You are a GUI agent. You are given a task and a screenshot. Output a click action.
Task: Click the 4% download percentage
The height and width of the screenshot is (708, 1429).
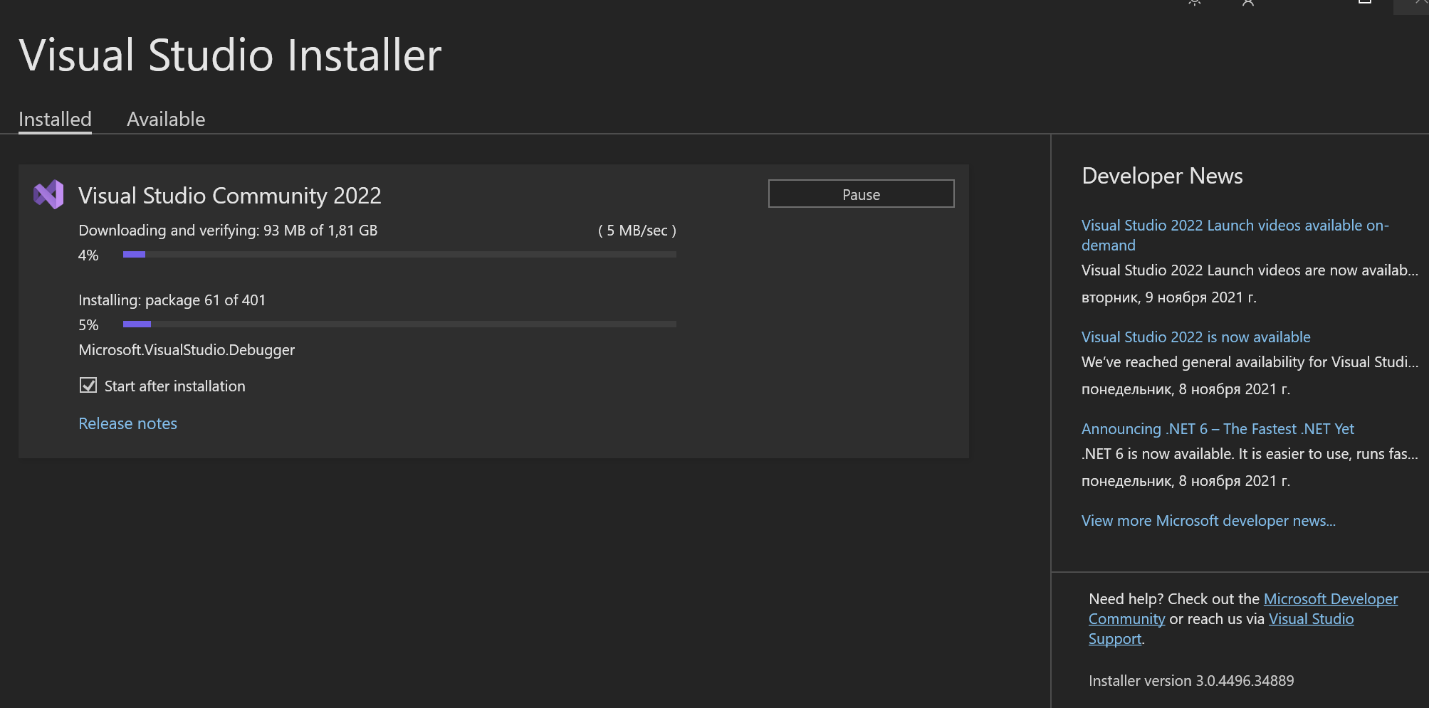pyautogui.click(x=89, y=255)
